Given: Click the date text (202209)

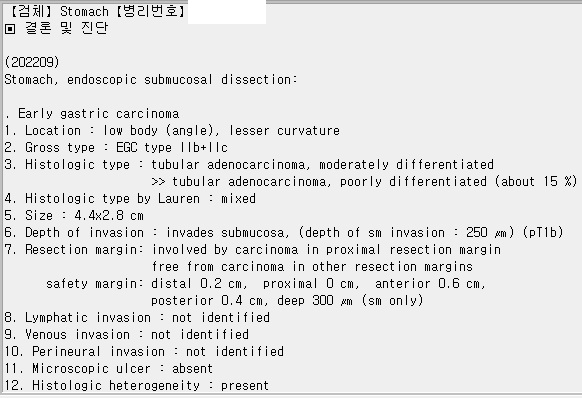Looking at the screenshot, I should click(32, 62).
